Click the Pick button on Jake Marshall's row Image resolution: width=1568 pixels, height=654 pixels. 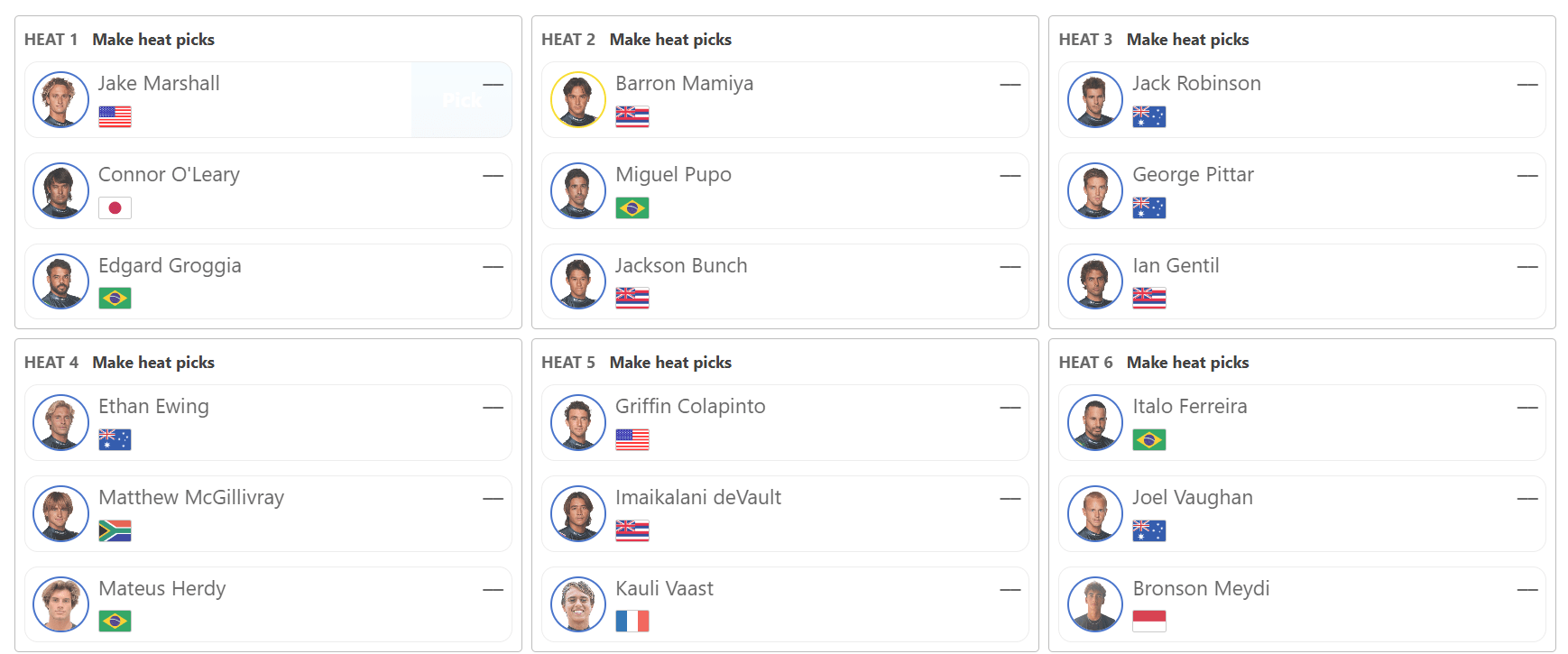tap(462, 100)
